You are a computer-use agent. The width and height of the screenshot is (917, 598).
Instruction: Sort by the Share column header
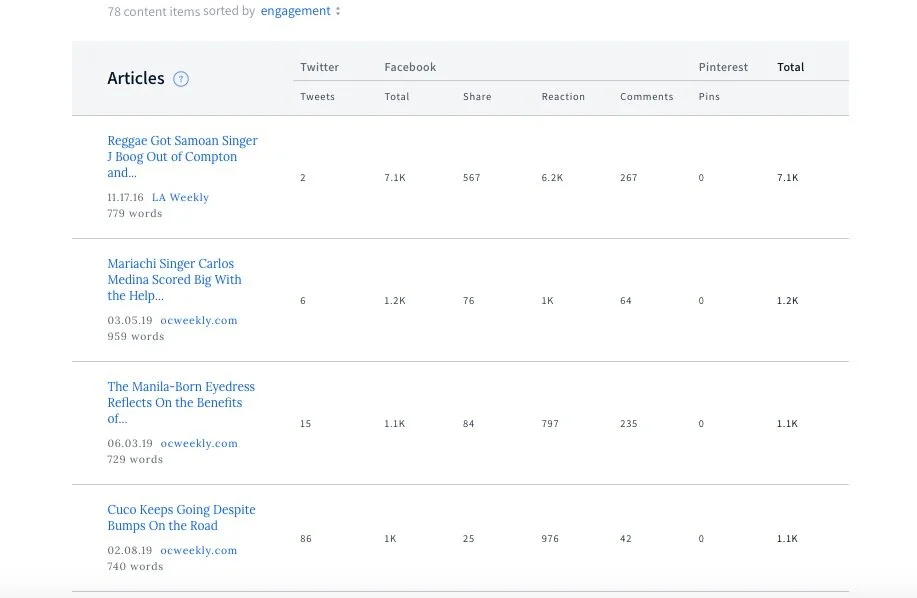pos(477,97)
